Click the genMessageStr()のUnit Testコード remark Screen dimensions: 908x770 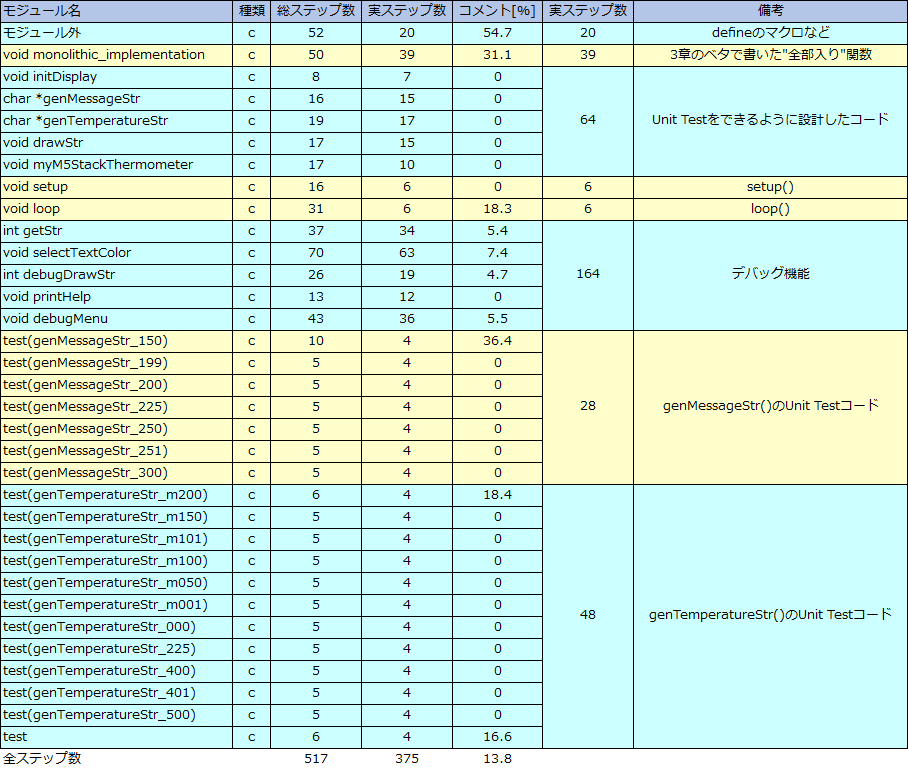(x=770, y=407)
